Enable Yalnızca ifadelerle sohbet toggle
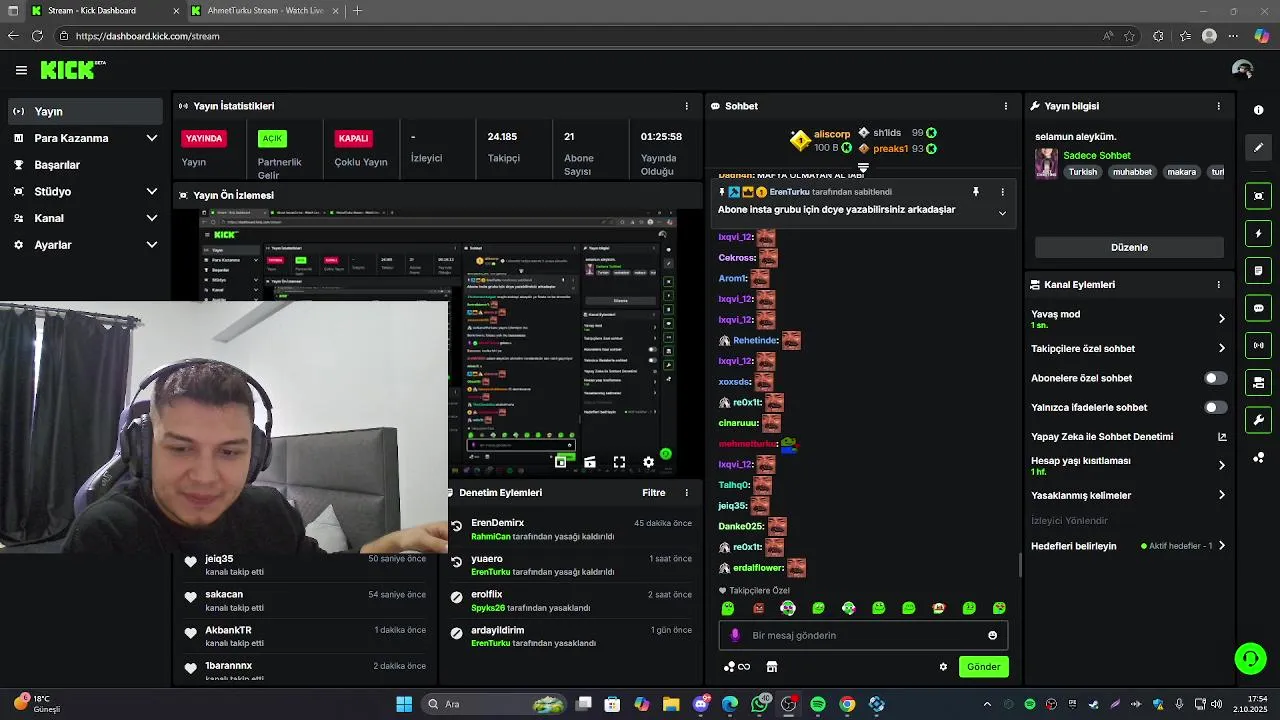Viewport: 1280px width, 720px height. tap(1215, 407)
